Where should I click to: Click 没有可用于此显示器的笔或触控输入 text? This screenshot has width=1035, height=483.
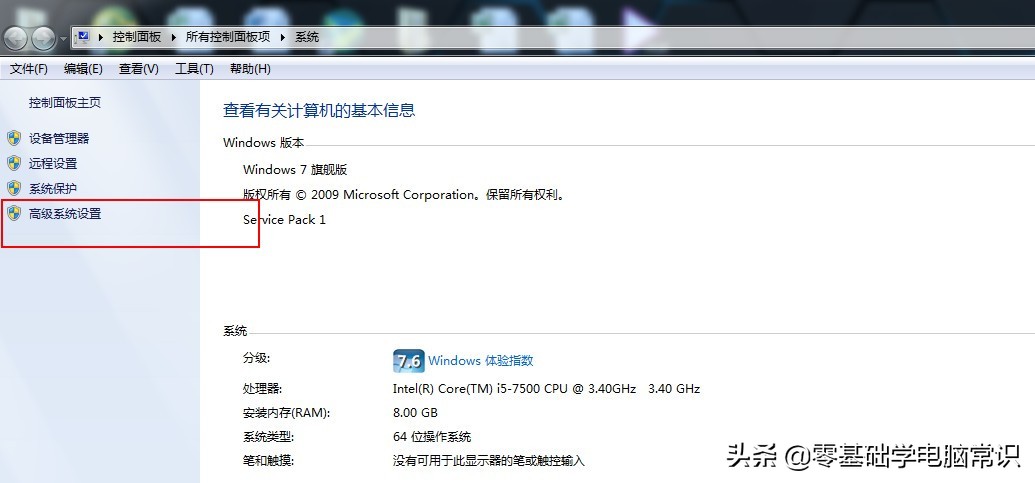(489, 461)
